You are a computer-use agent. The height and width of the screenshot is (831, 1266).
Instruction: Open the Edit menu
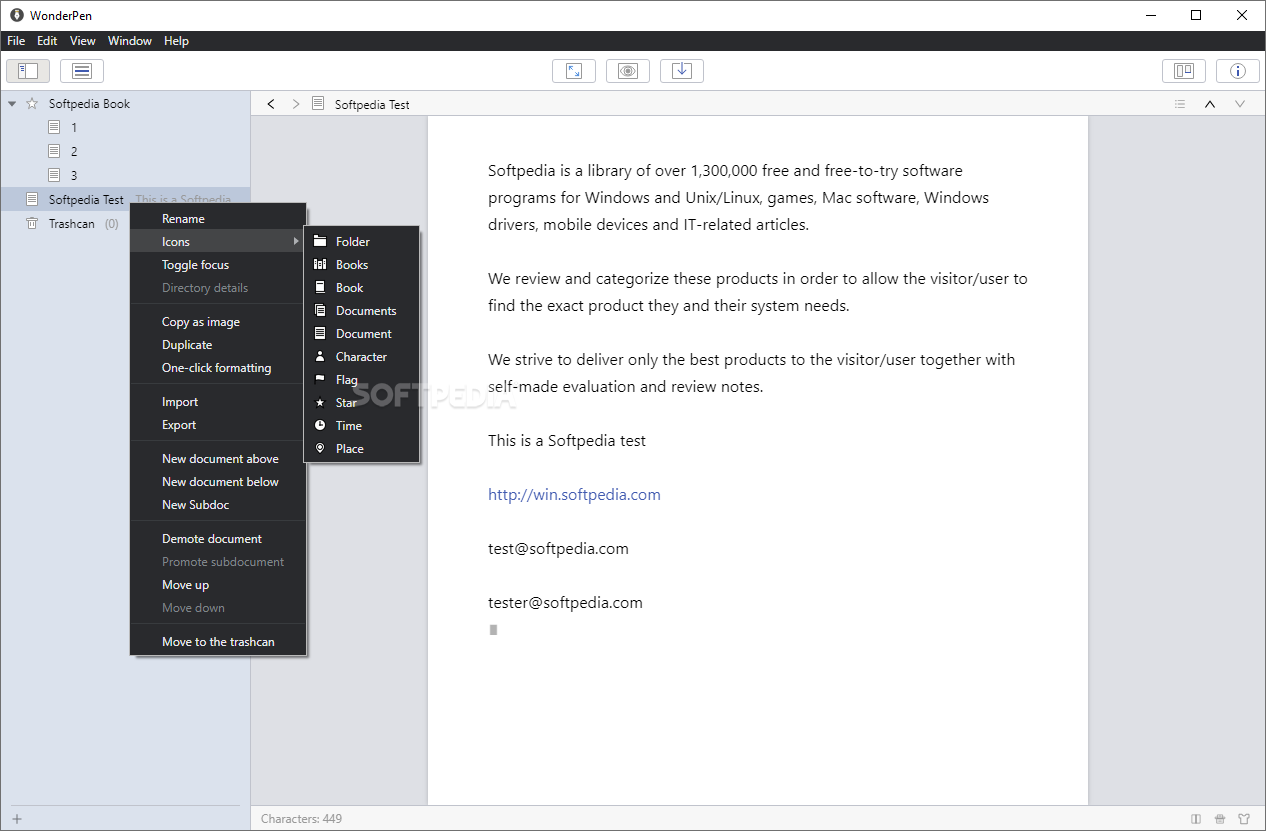point(47,41)
